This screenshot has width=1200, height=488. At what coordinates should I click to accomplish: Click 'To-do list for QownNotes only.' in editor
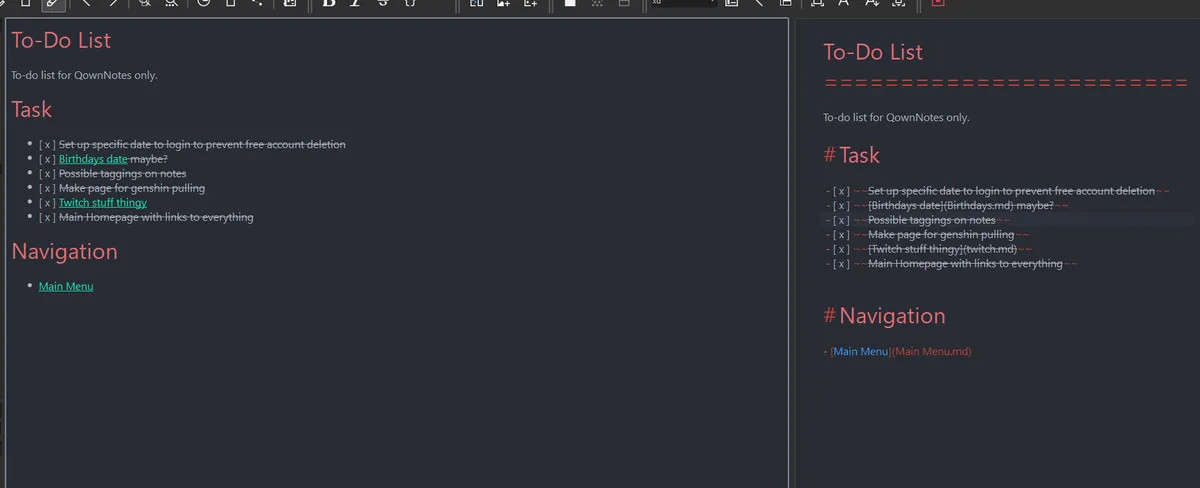click(x=896, y=117)
